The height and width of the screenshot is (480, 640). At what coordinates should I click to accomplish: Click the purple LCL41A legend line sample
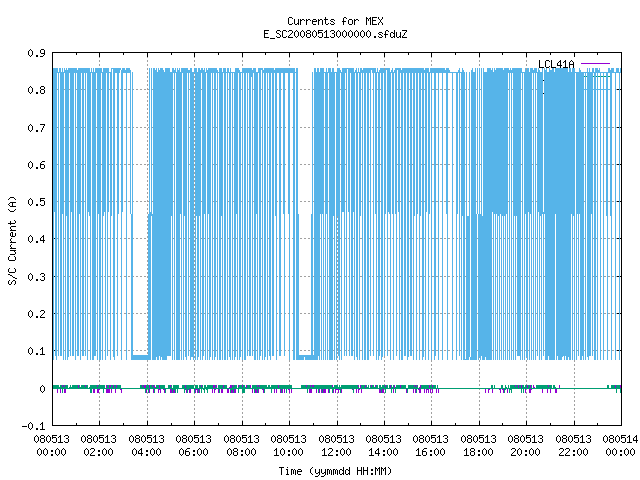click(x=595, y=64)
